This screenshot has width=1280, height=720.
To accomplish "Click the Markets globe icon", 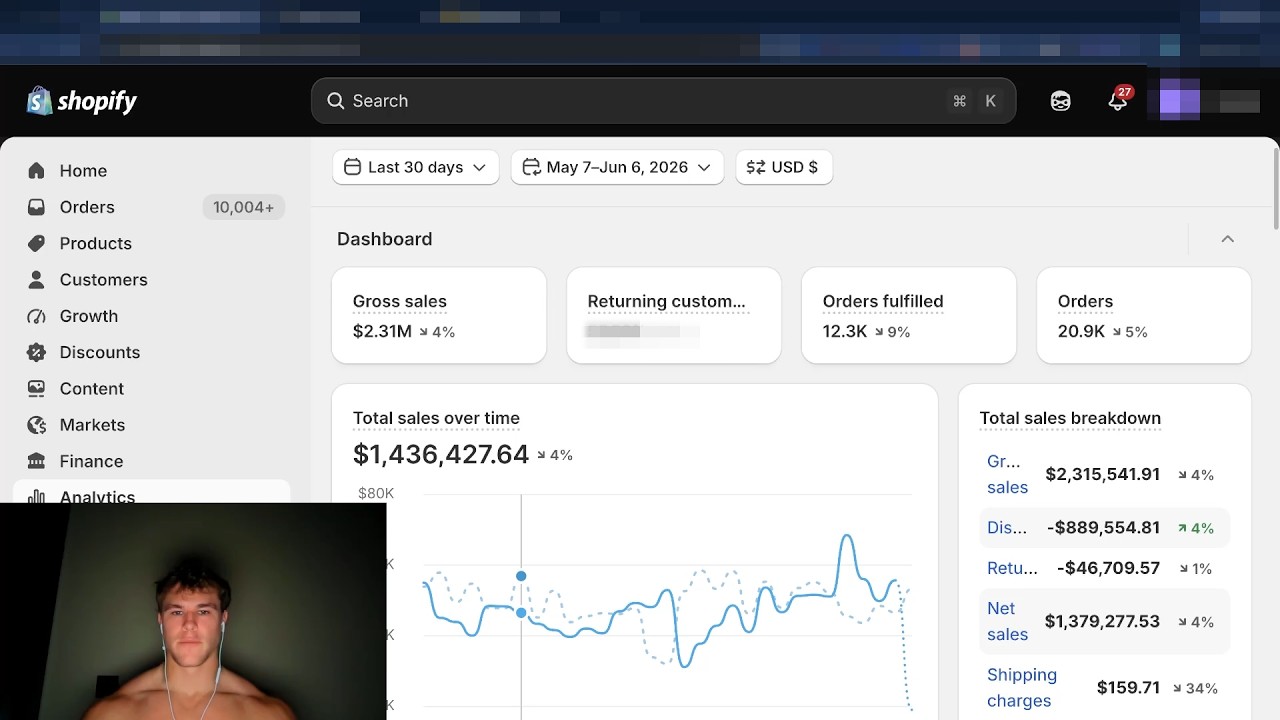I will click(37, 425).
